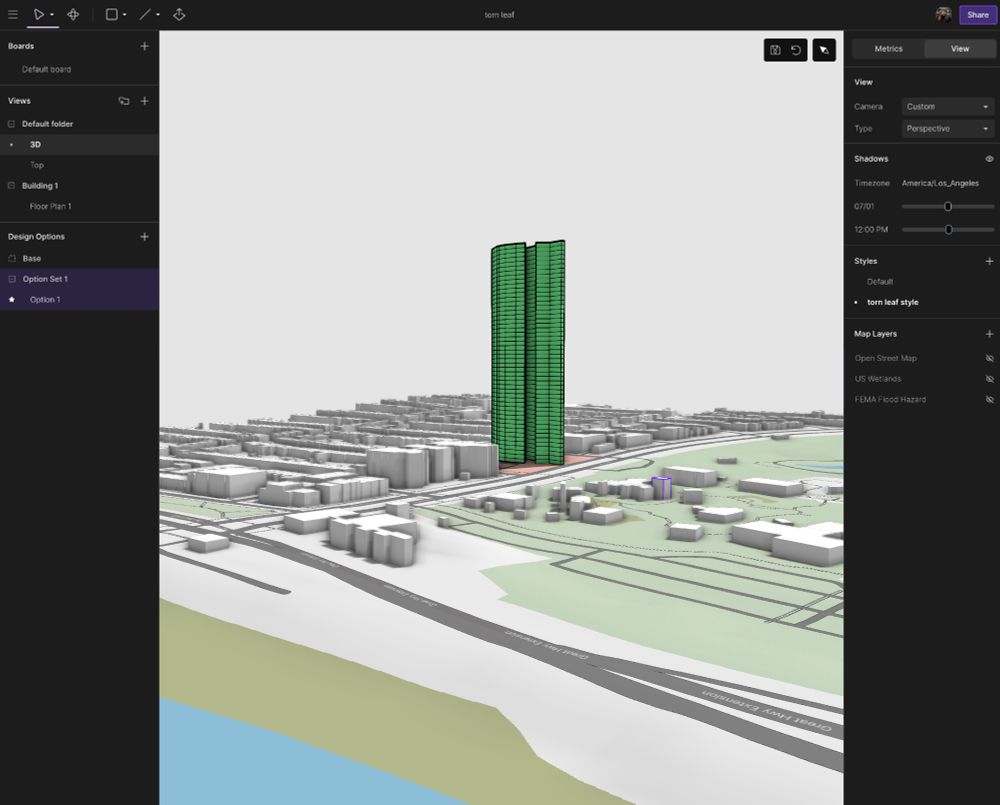Add a new board with the plus icon
1000x805 pixels.
point(145,46)
